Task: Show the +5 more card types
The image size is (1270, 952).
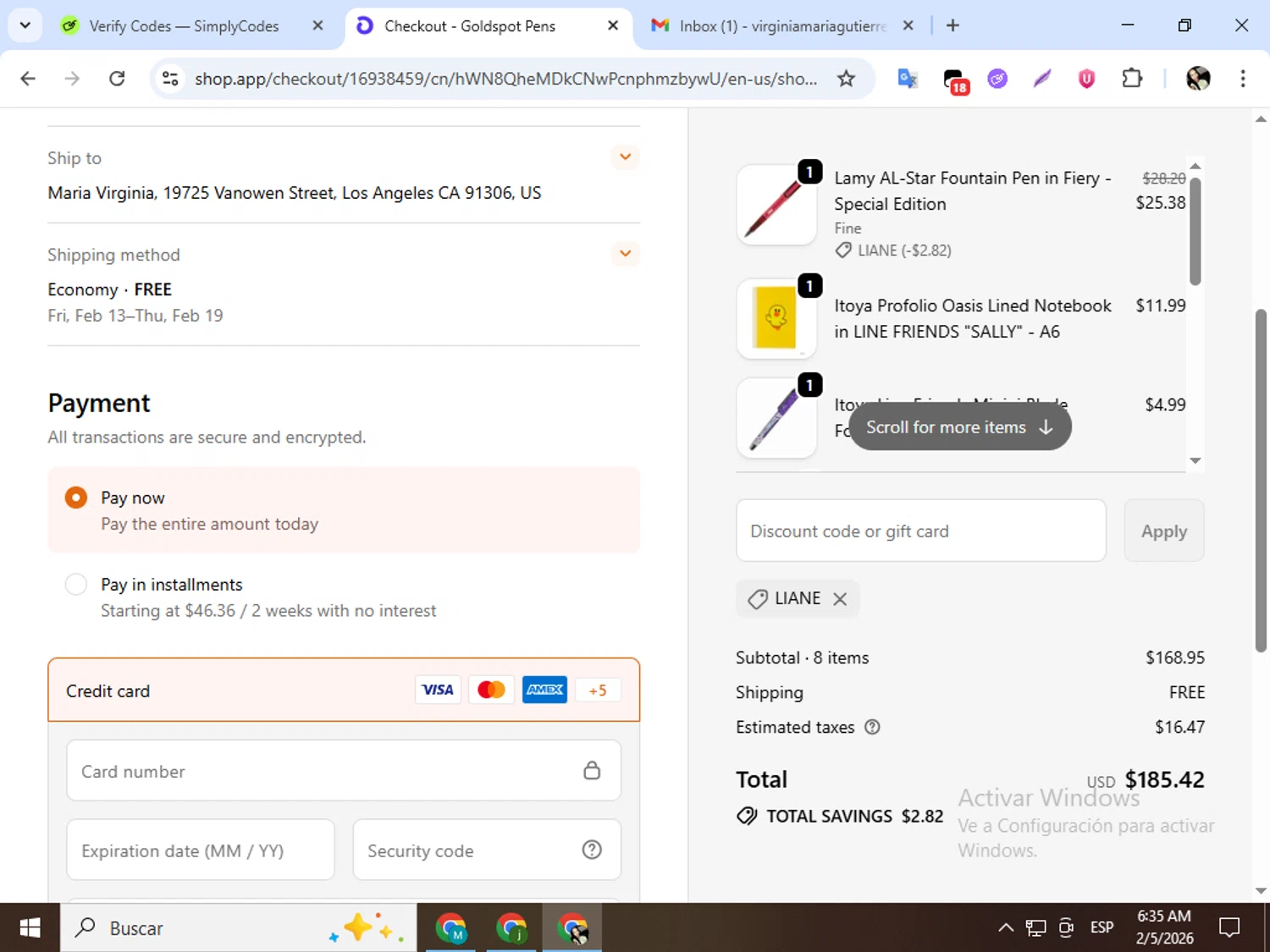Action: (598, 691)
